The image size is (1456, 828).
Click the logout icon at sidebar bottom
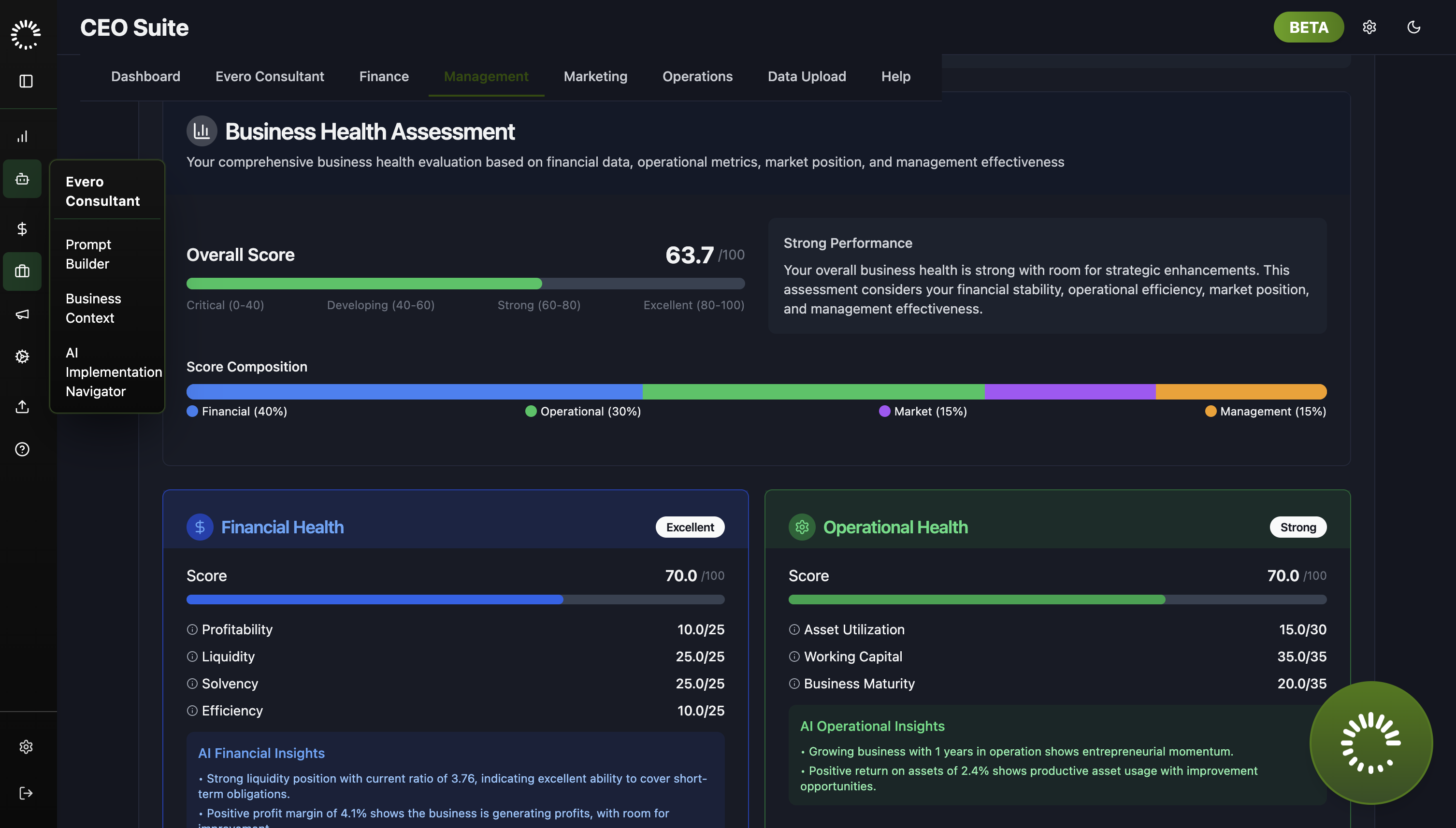pyautogui.click(x=26, y=793)
